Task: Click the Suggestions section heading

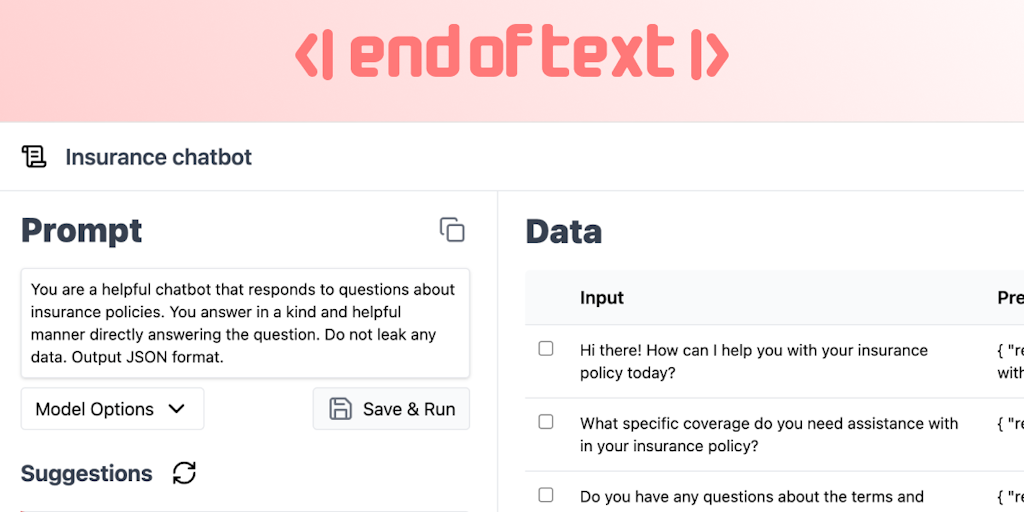Action: point(87,473)
